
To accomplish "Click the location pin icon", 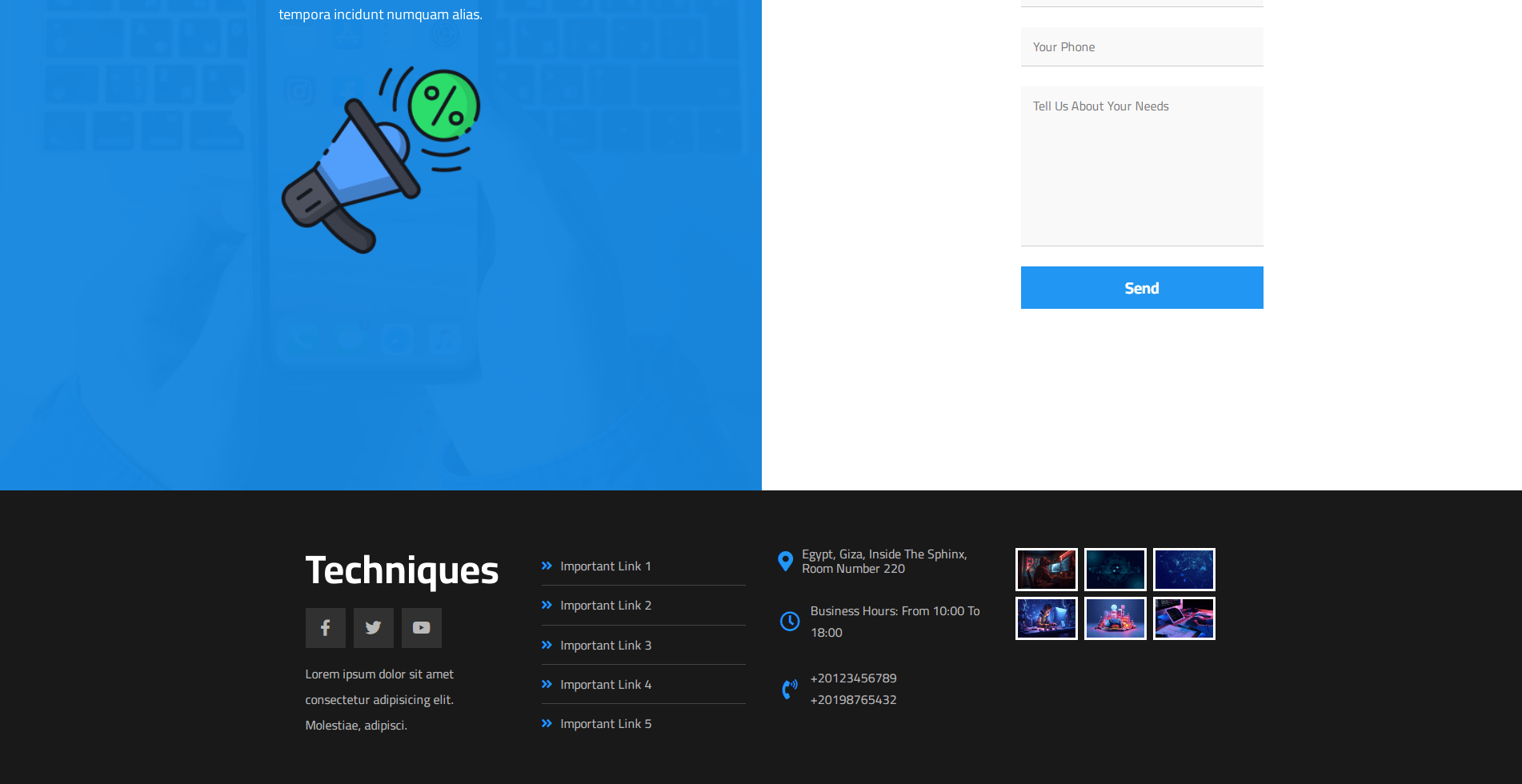I will point(786,561).
